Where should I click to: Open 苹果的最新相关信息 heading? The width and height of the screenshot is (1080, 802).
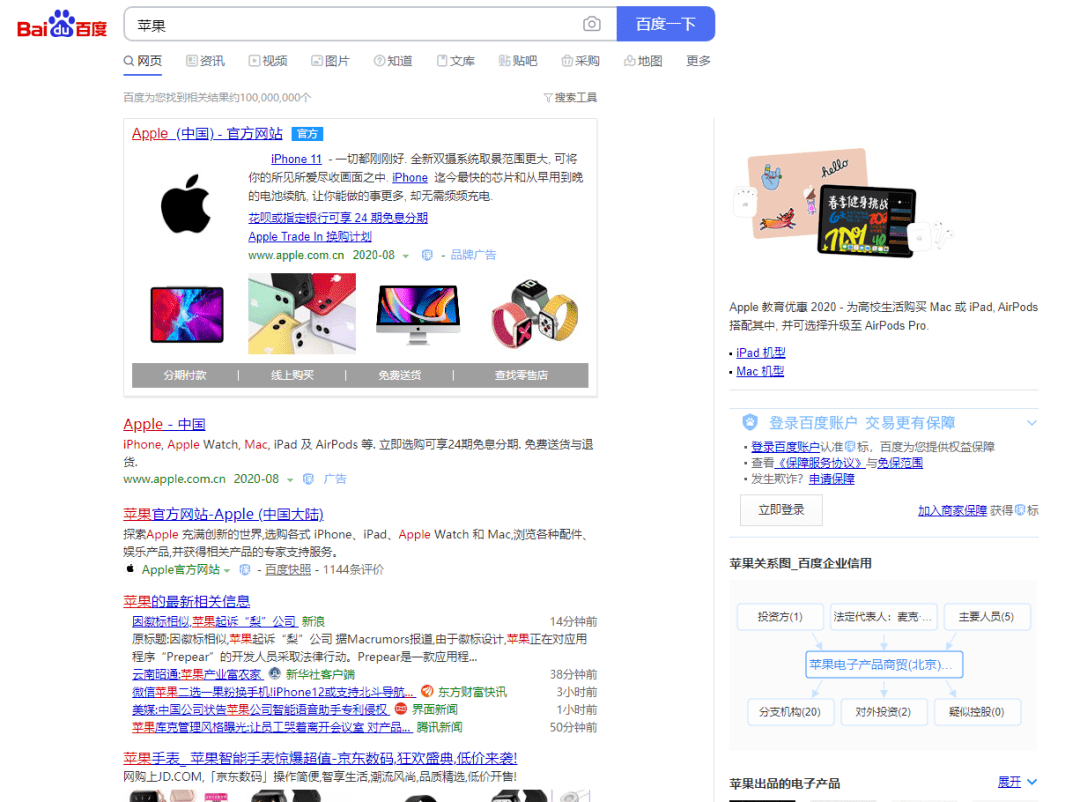[x=187, y=602]
